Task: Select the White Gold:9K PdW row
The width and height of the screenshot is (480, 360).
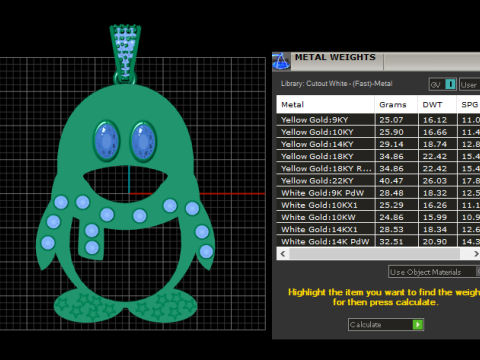Action: click(x=378, y=193)
